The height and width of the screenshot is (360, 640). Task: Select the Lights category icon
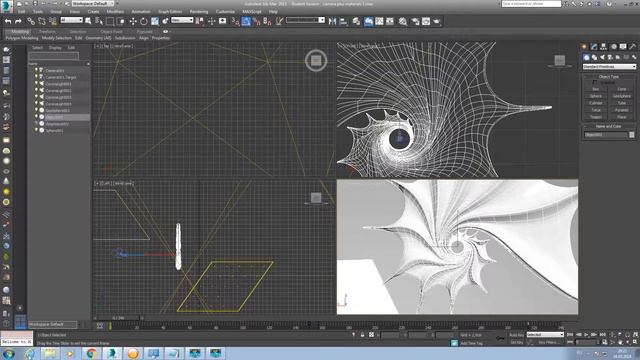click(602, 57)
